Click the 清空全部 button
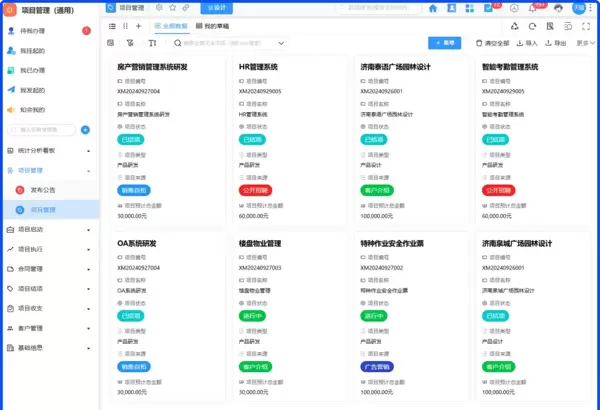Image resolution: width=600 pixels, height=410 pixels. 493,43
